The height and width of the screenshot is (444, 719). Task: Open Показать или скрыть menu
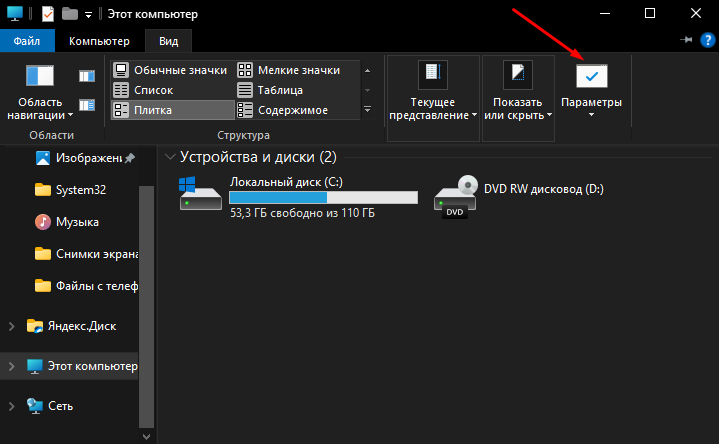[518, 98]
